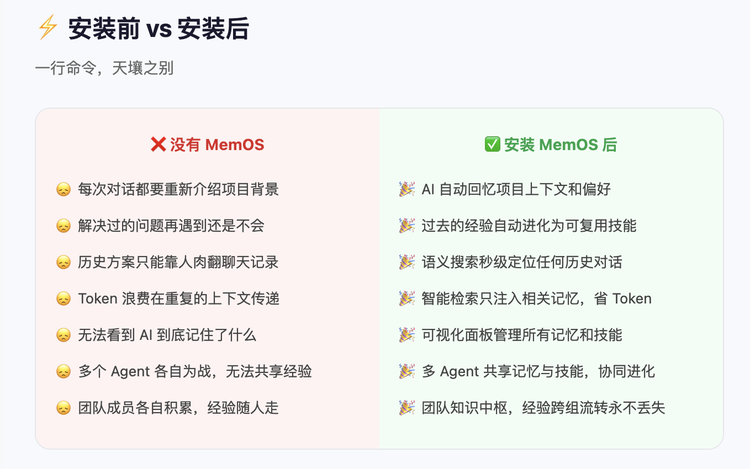The height and width of the screenshot is (469, 750).
Task: Click the 安装 MemOS 后 column title
Action: [x=560, y=145]
